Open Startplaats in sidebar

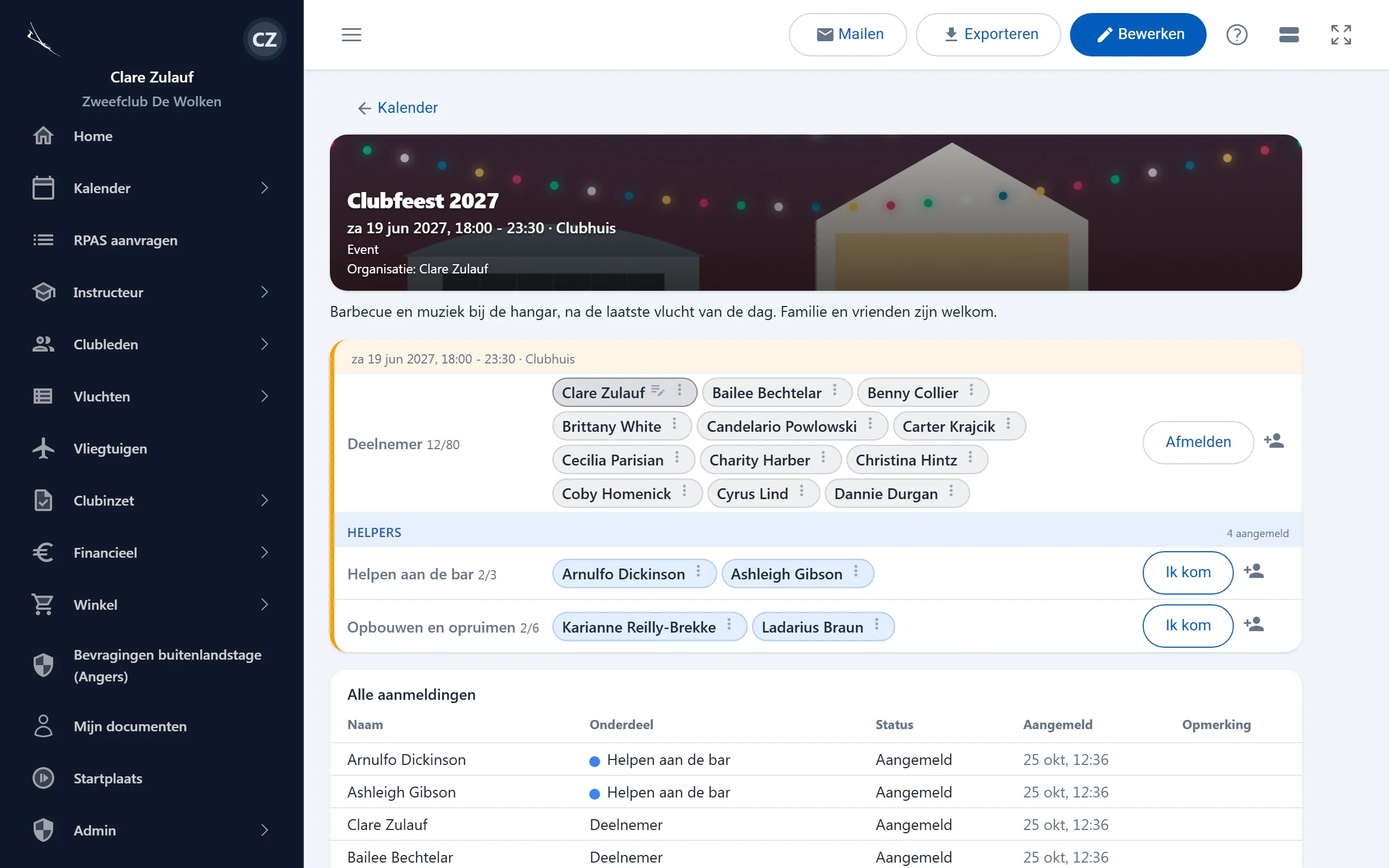tap(151, 778)
